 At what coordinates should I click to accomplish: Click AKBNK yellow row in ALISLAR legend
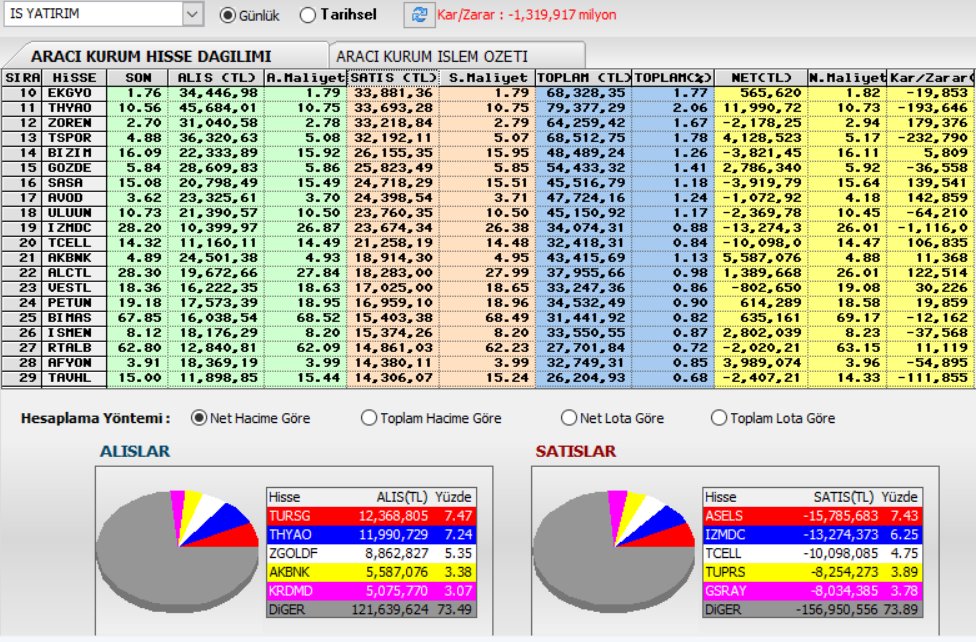tap(372, 572)
